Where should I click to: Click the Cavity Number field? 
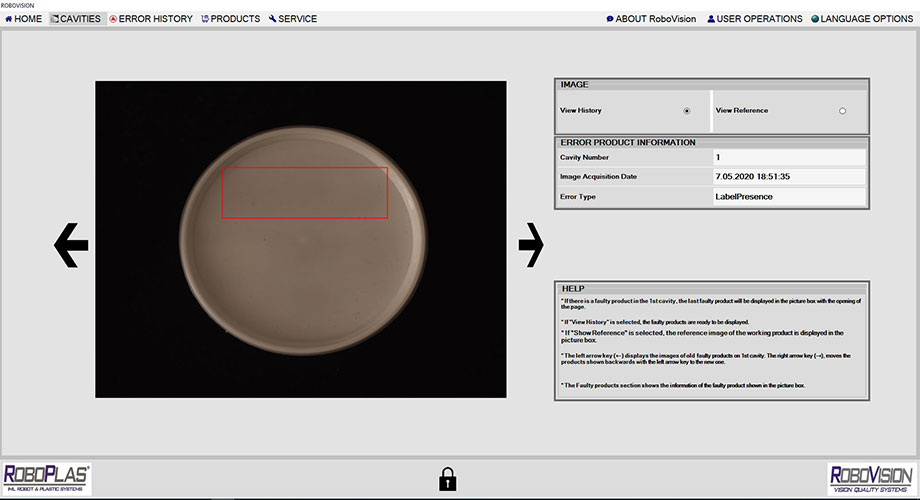(x=789, y=157)
